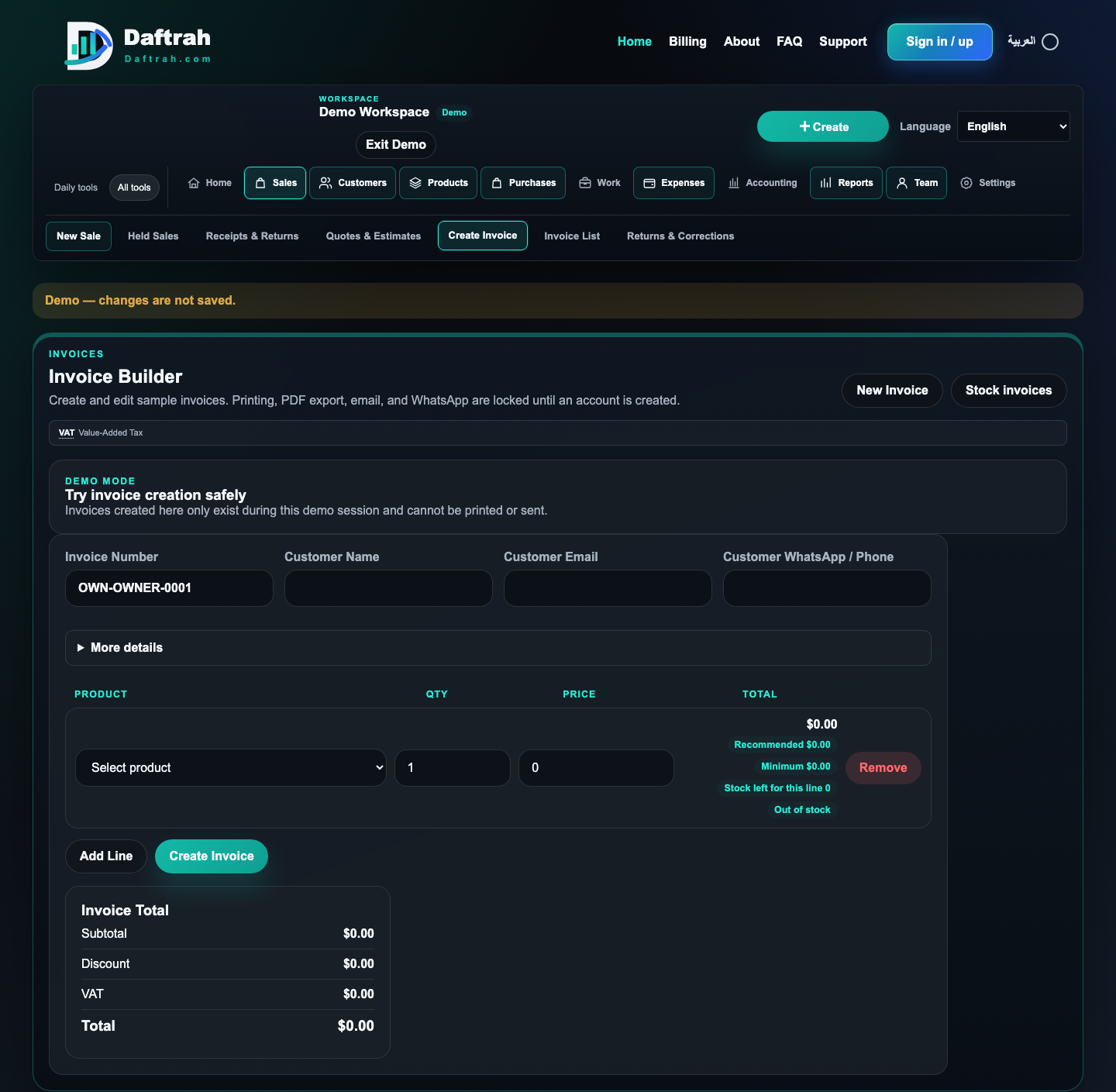Click the Customer WhatsApp / Phone field

point(827,588)
